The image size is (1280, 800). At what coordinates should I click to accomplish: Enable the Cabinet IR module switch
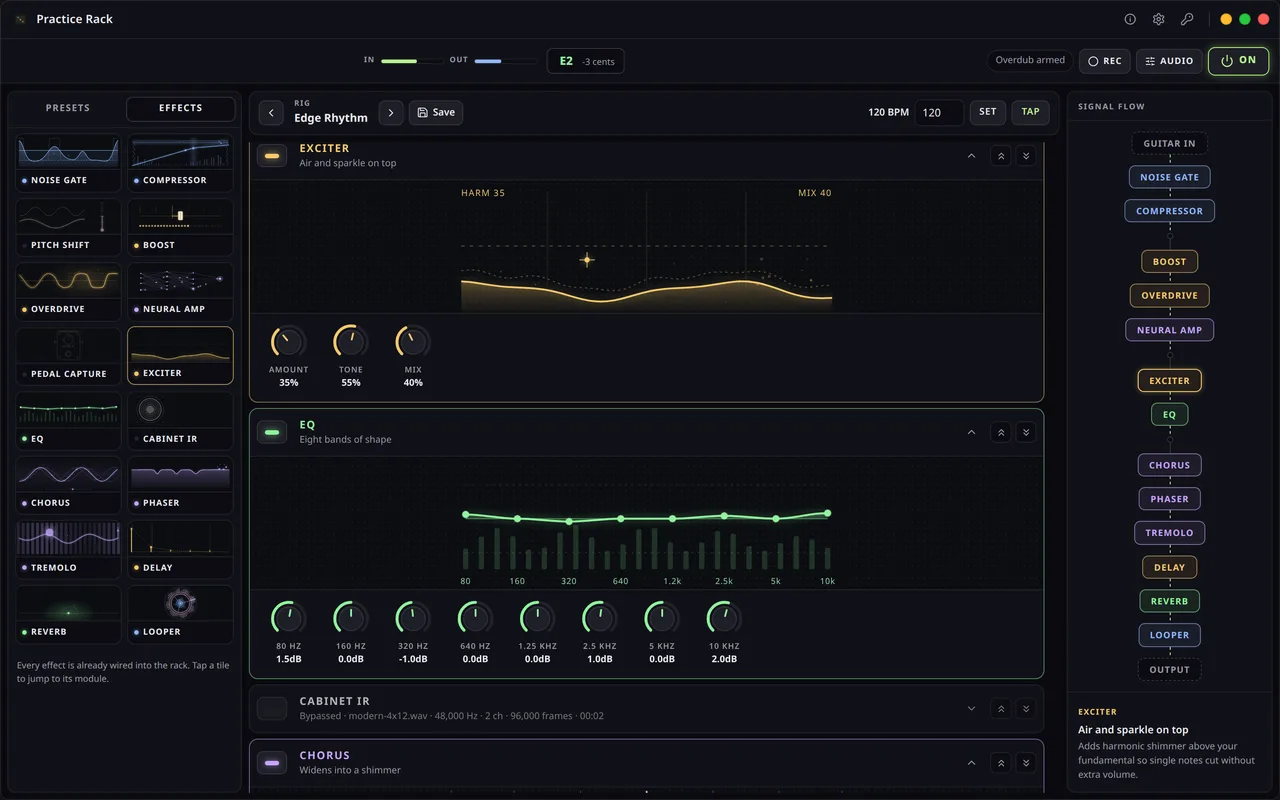click(x=272, y=708)
